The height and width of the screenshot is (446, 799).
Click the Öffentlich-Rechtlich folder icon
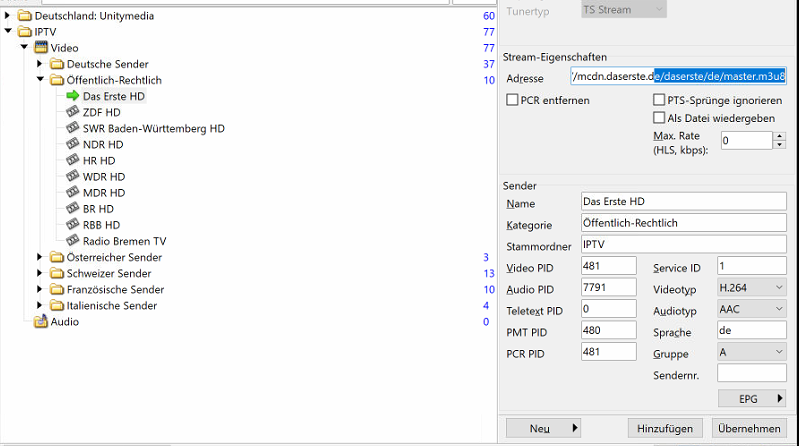pyautogui.click(x=57, y=80)
